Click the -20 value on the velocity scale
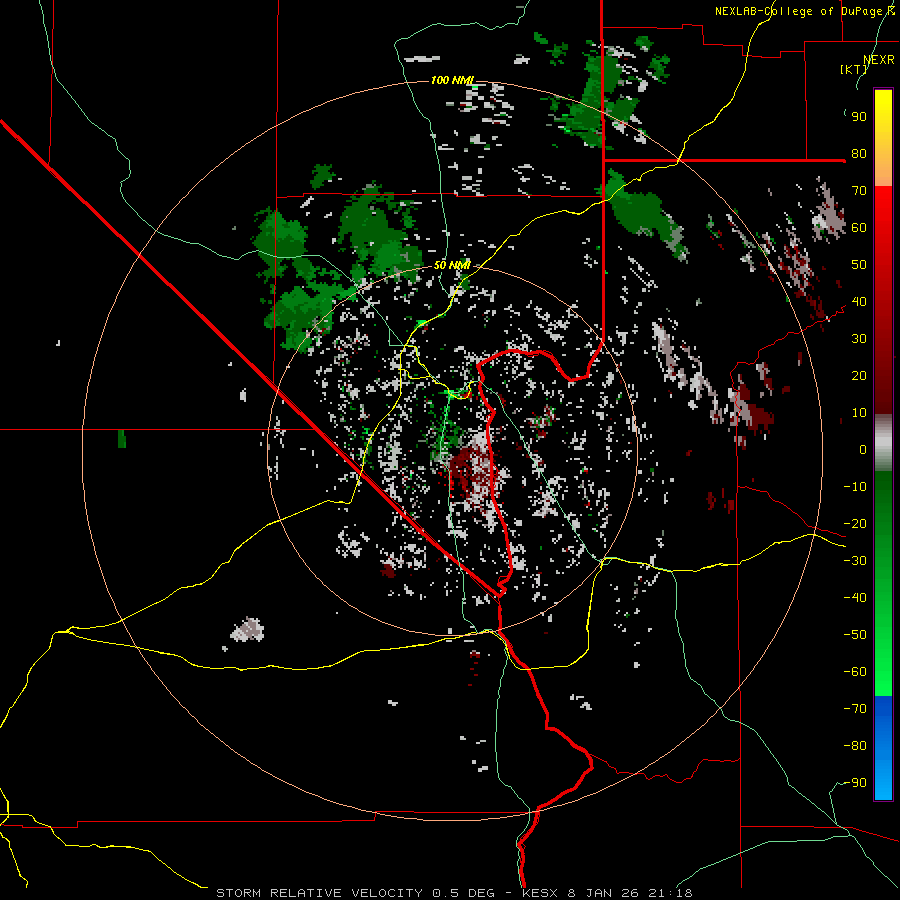900x900 pixels. pyautogui.click(x=855, y=524)
